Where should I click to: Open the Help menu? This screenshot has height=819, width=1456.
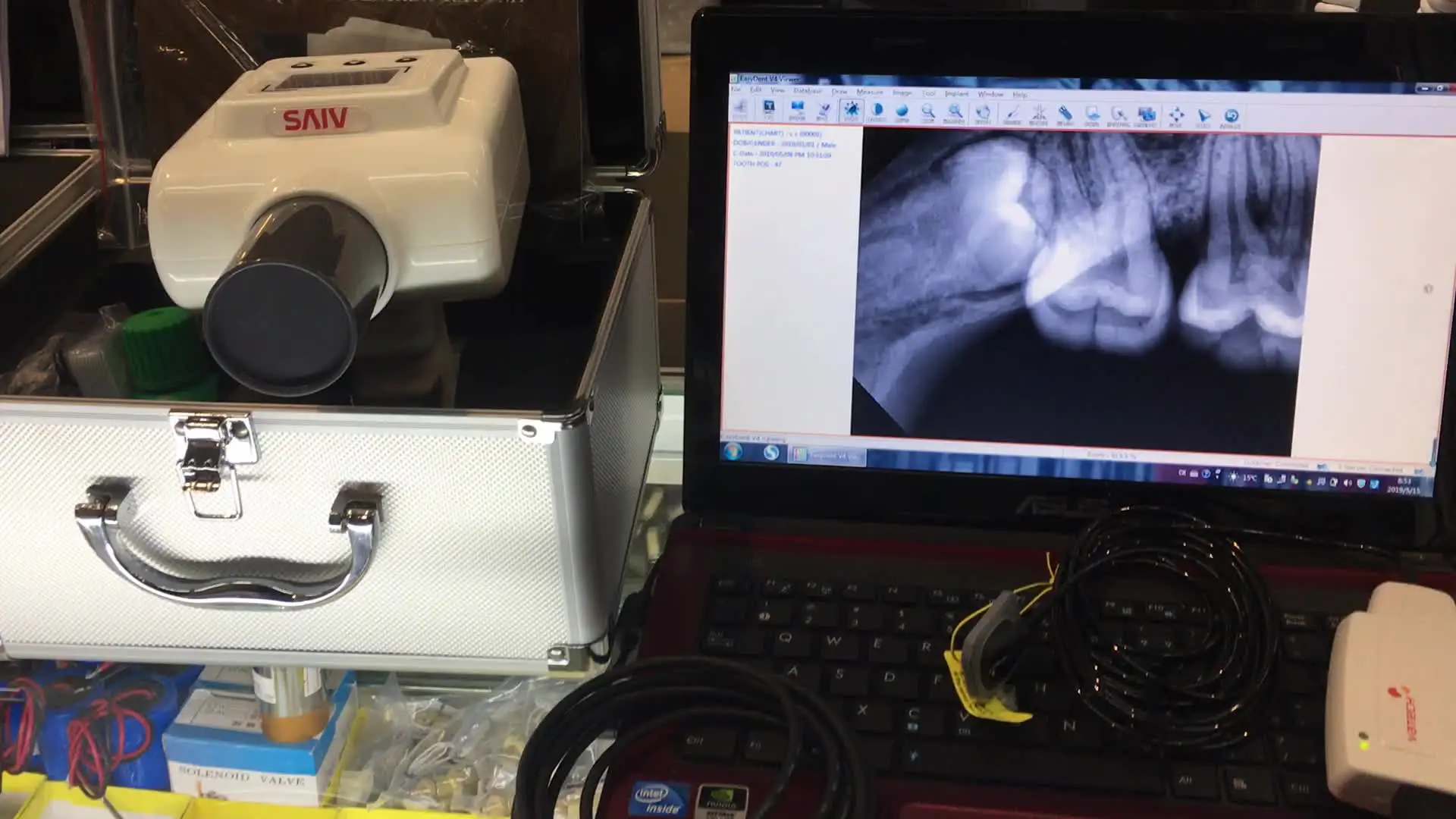pyautogui.click(x=1019, y=95)
